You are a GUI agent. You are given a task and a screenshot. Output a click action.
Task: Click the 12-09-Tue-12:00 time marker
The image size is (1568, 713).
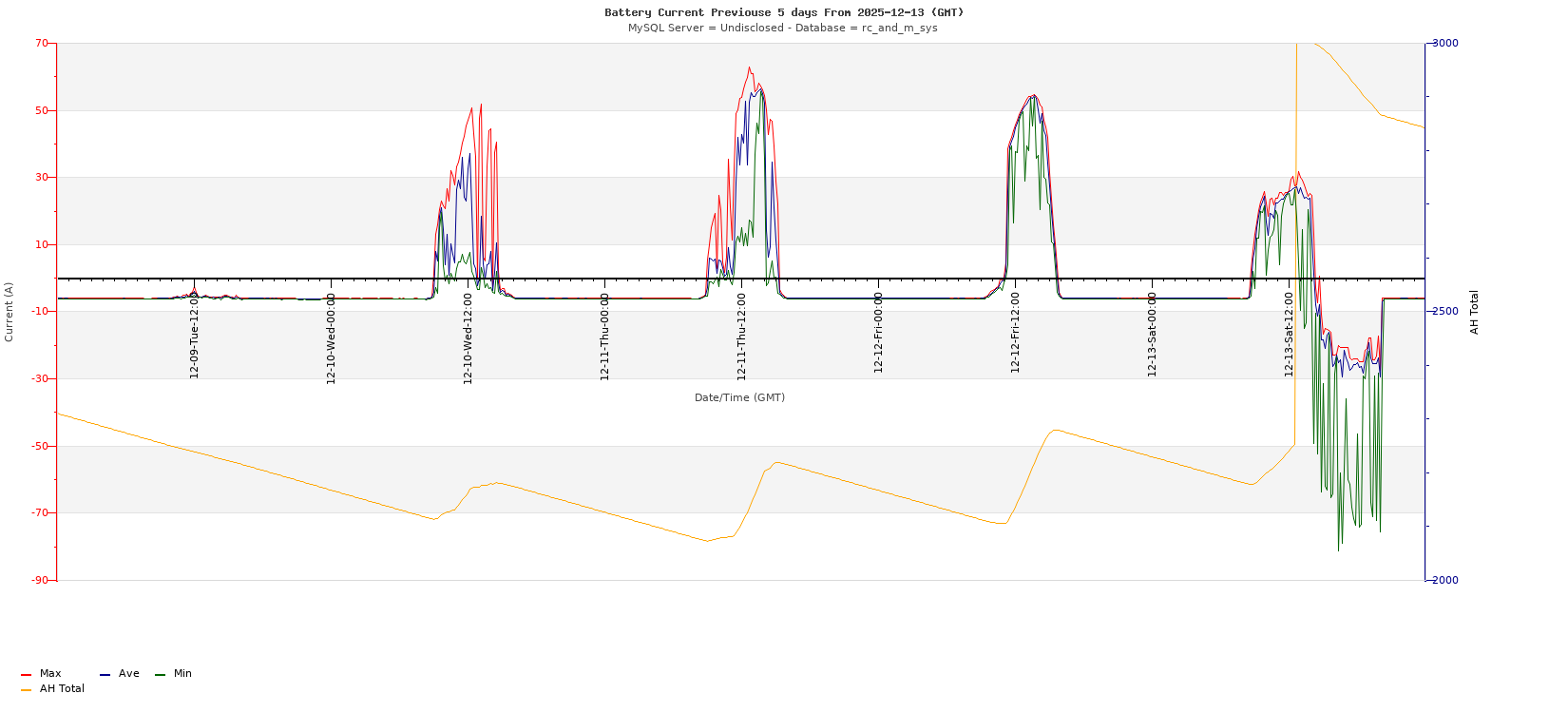pos(195,336)
